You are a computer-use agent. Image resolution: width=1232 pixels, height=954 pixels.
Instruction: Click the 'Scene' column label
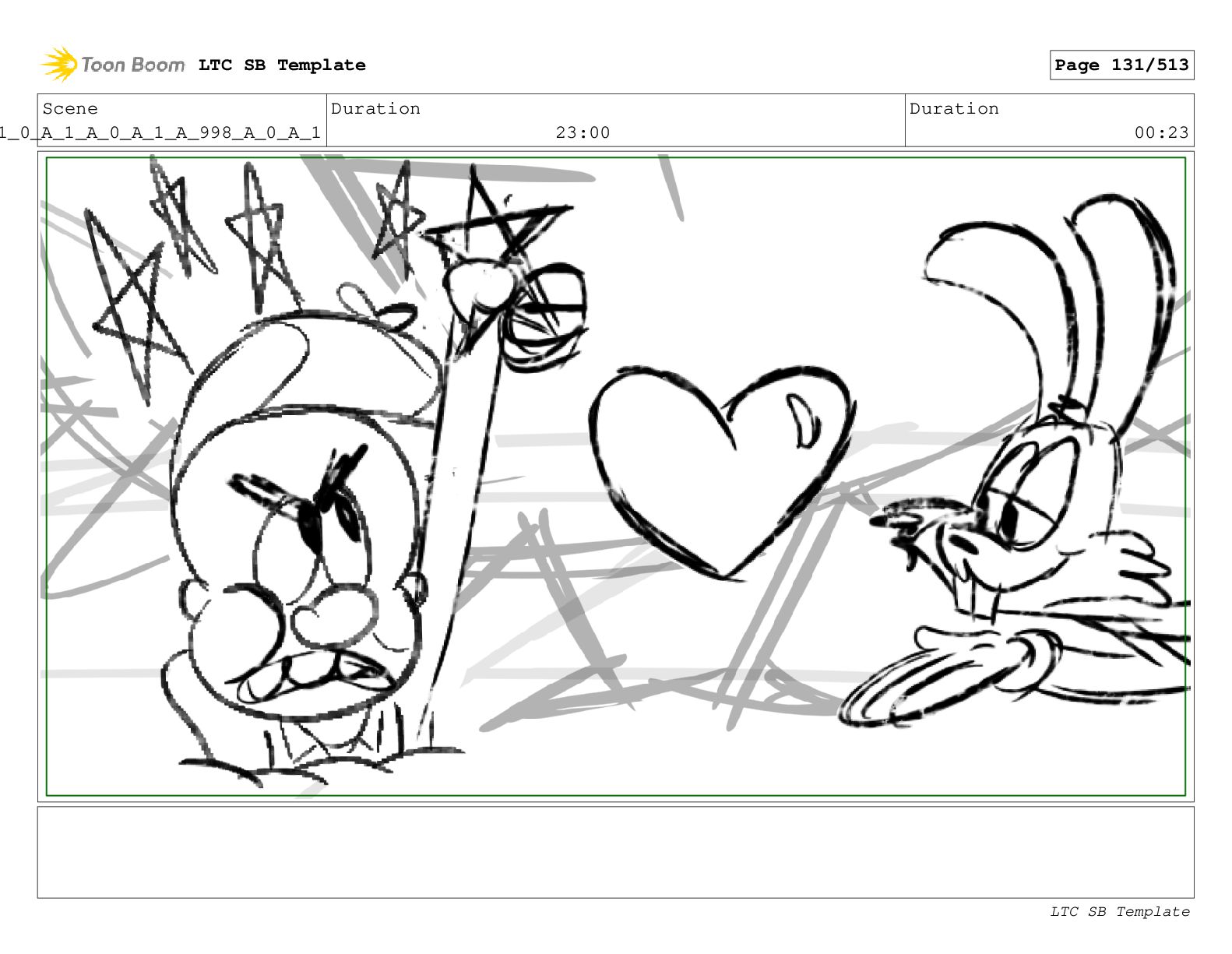pos(70,109)
